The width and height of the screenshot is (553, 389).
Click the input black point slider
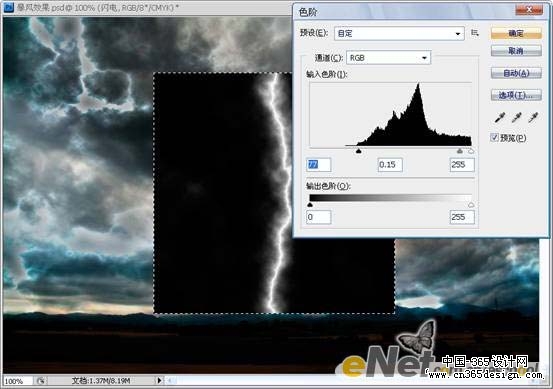[x=359, y=151]
